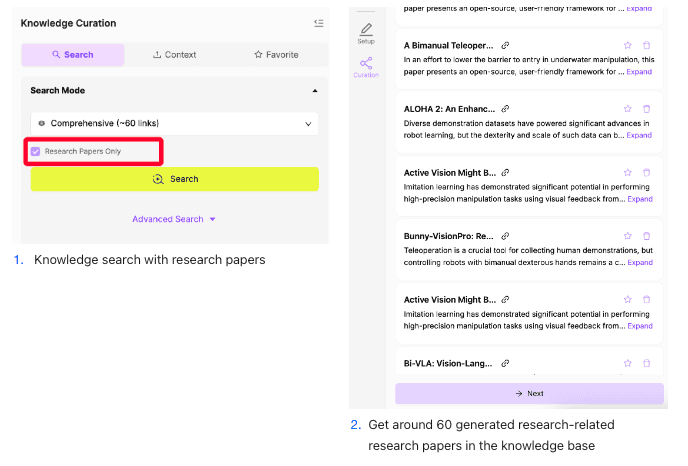Viewport: 688px width, 466px height.
Task: Switch to the Context tab
Action: pos(174,55)
